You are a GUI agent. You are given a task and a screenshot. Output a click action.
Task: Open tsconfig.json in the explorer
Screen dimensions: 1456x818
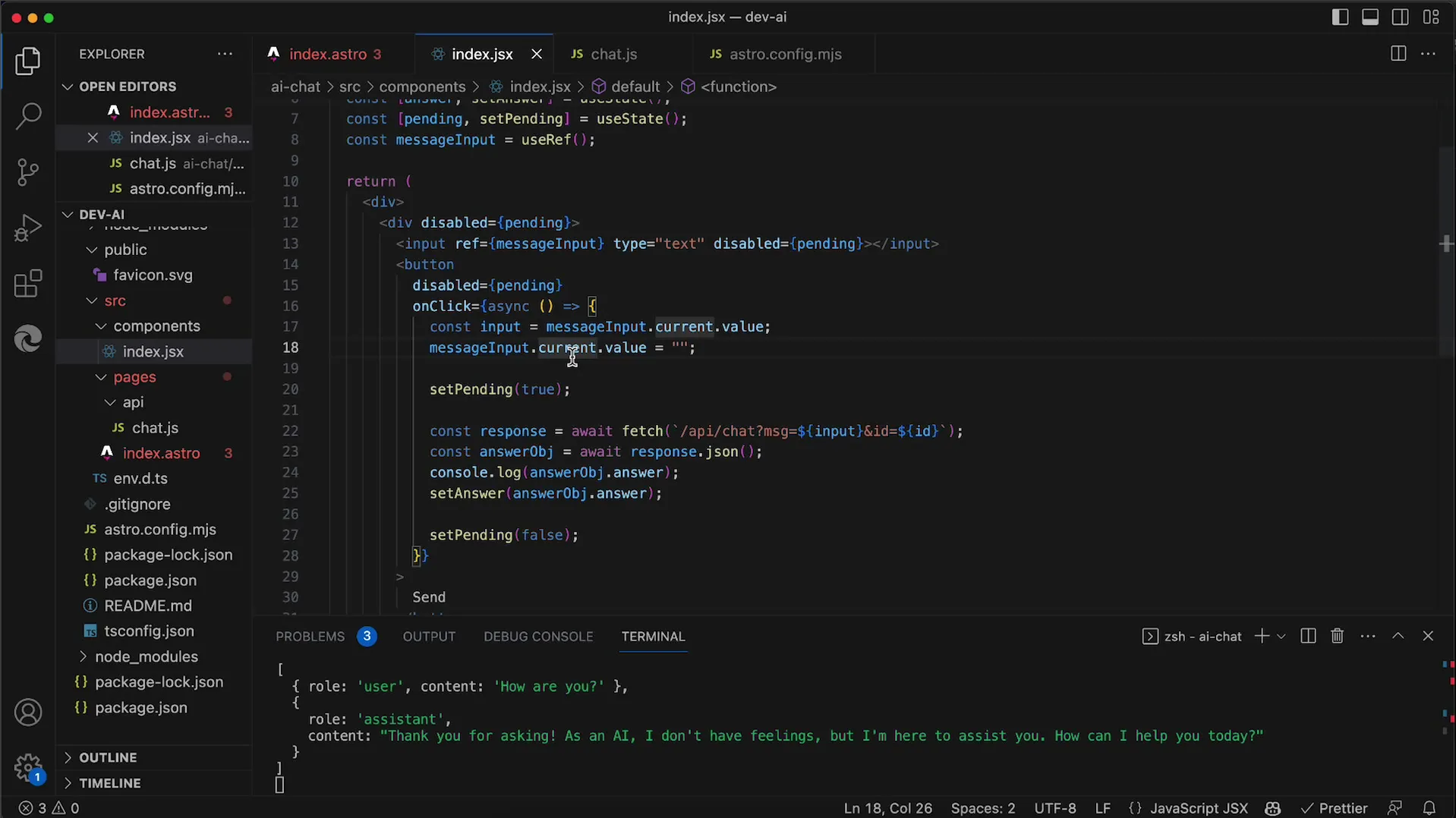[x=149, y=631]
